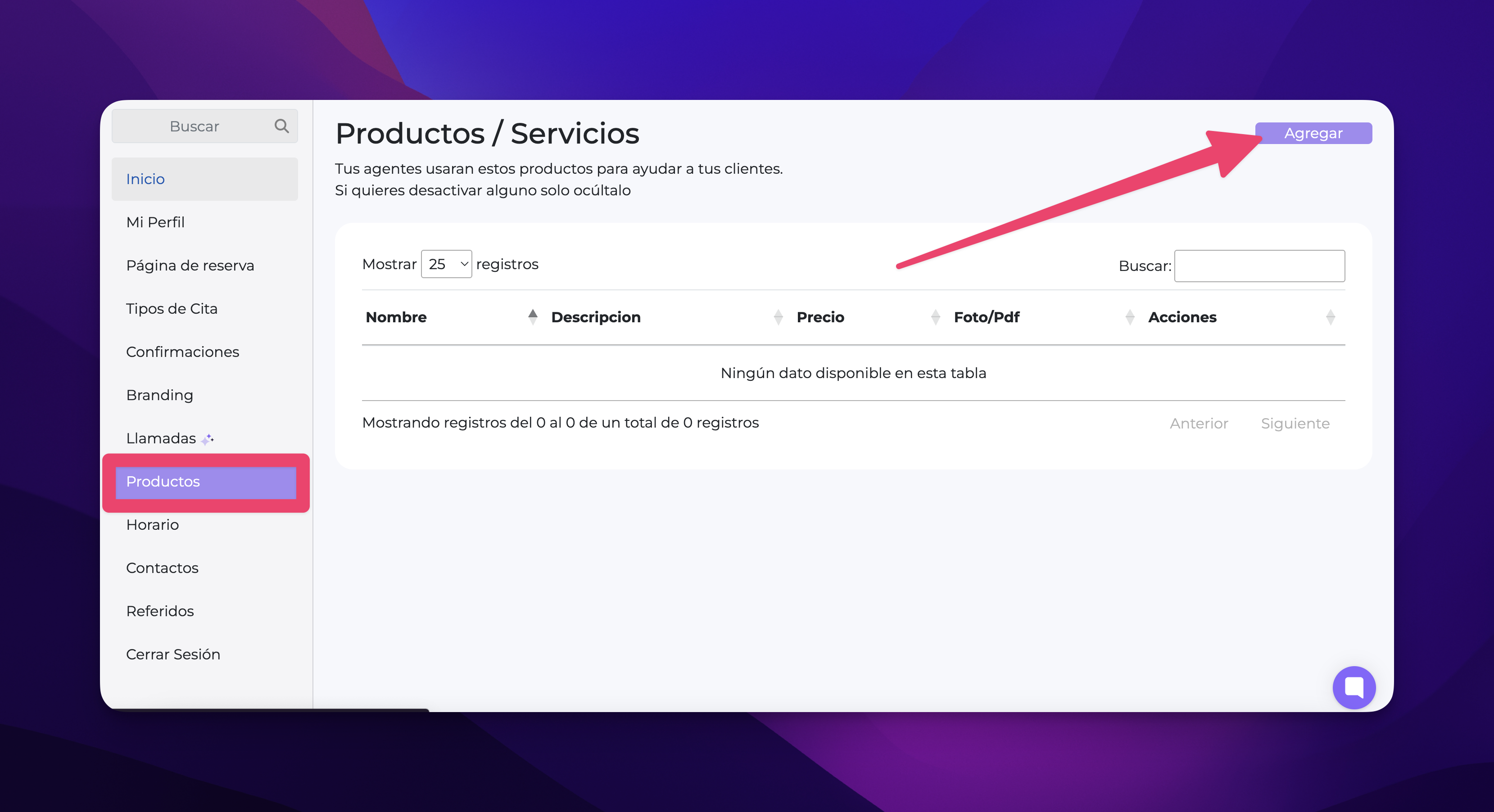The width and height of the screenshot is (1494, 812).
Task: Focus the sidebar Buscar search box
Action: click(x=205, y=126)
